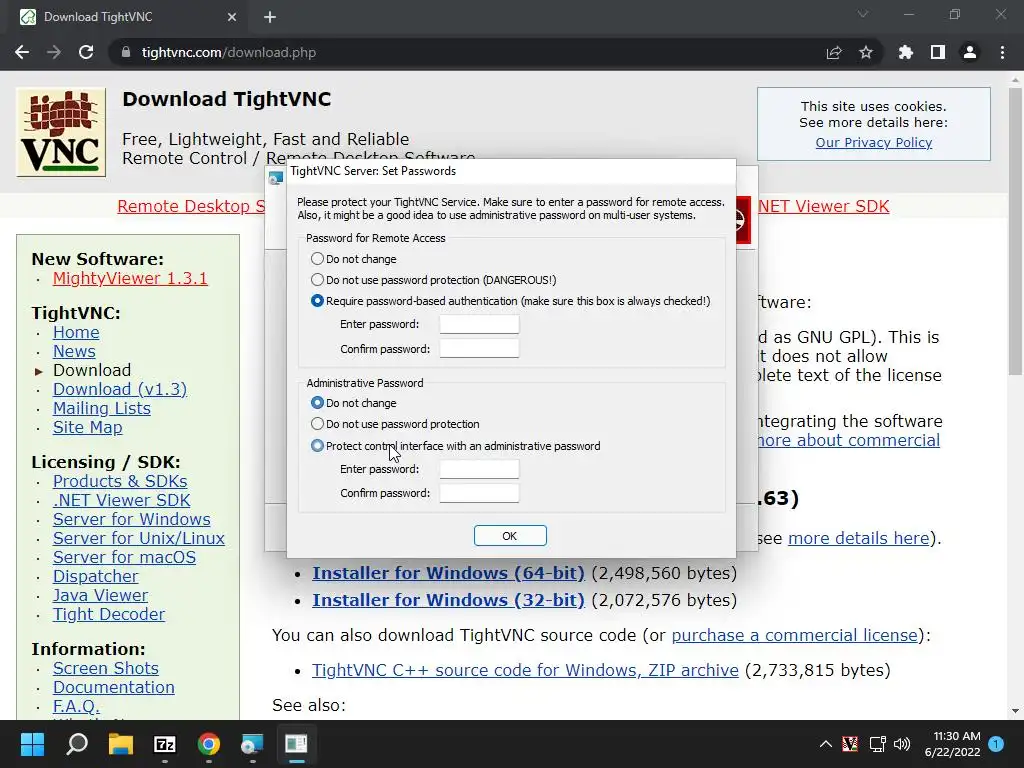Open the Dispatcher link
Viewport: 1024px width, 768px height.
95,576
